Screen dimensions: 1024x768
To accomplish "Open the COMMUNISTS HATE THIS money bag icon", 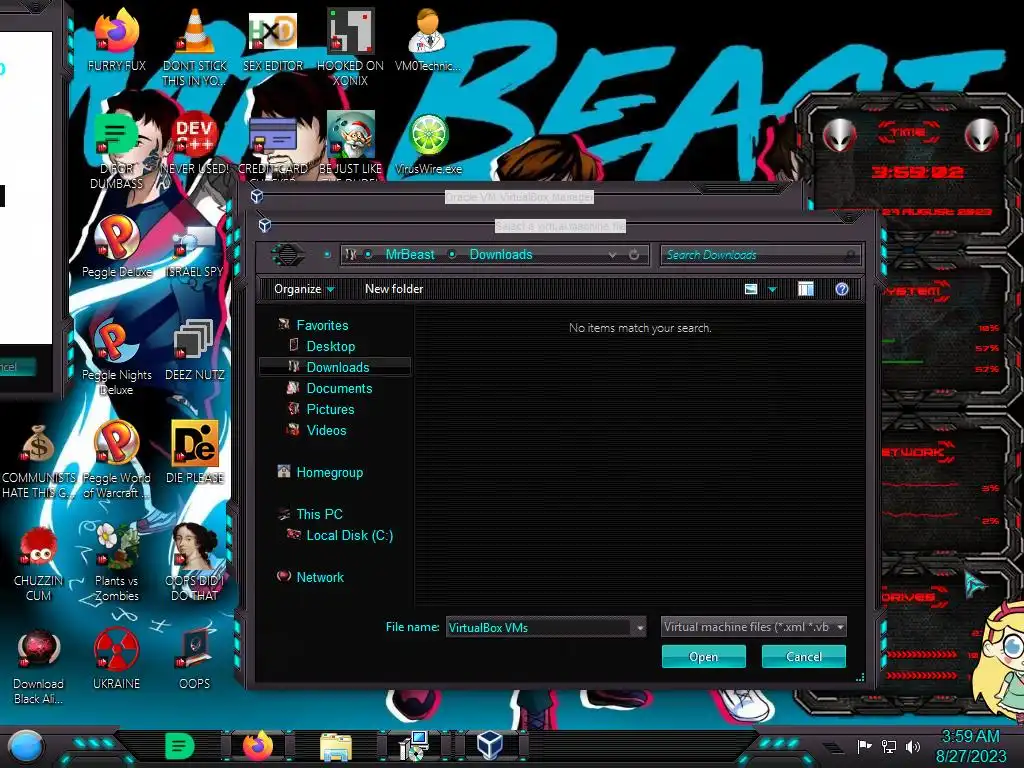I will (38, 461).
